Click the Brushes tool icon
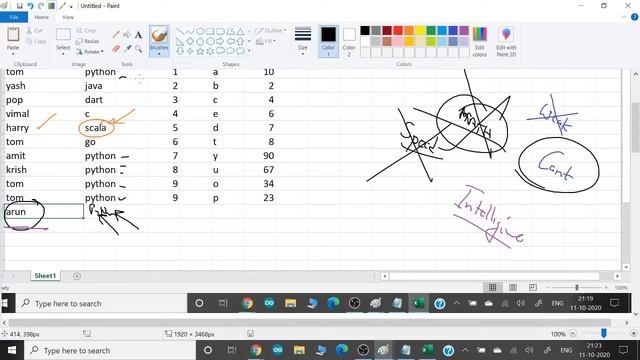The height and width of the screenshot is (360, 640). pyautogui.click(x=159, y=35)
